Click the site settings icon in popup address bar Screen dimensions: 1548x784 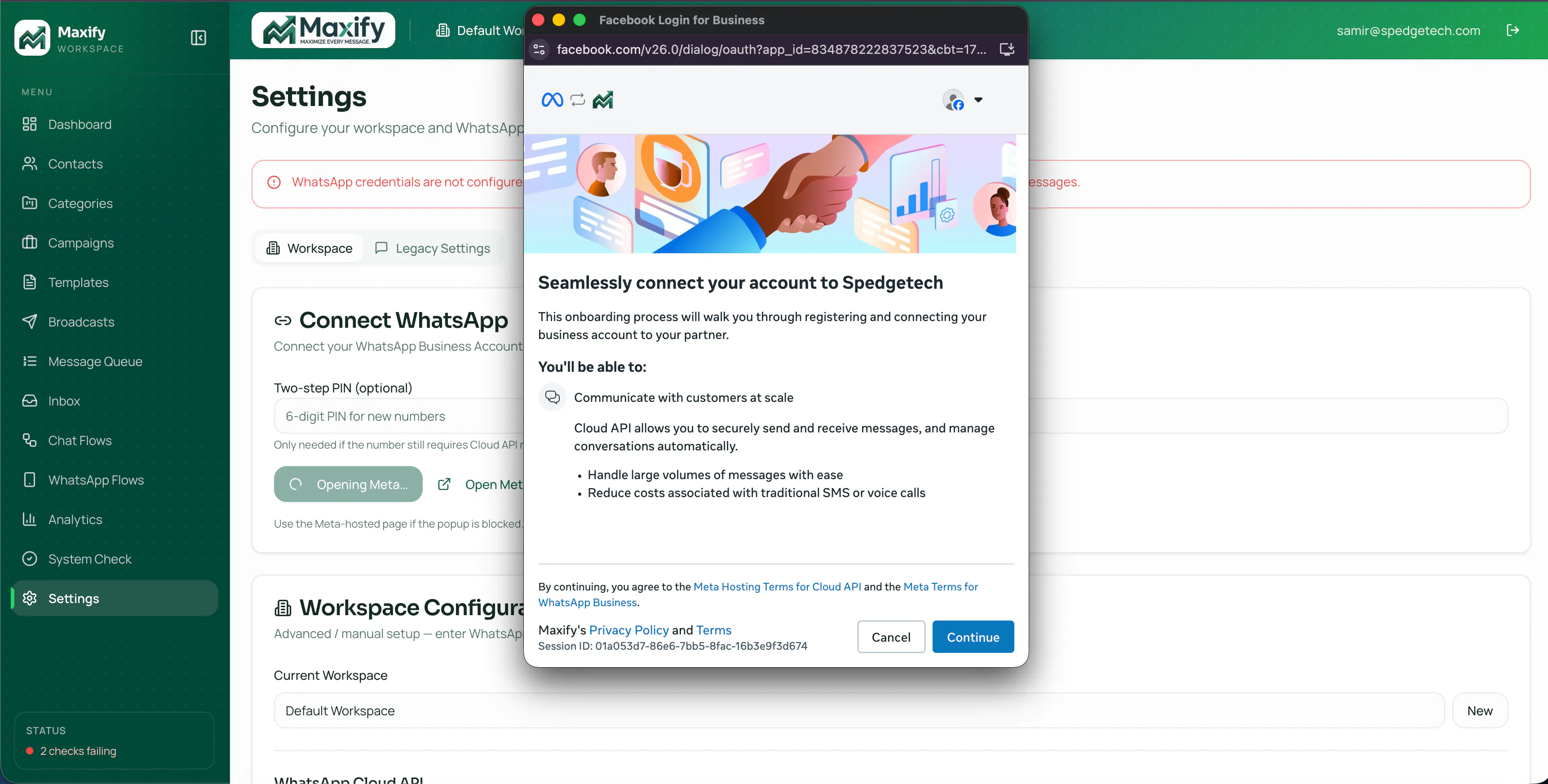[x=539, y=49]
